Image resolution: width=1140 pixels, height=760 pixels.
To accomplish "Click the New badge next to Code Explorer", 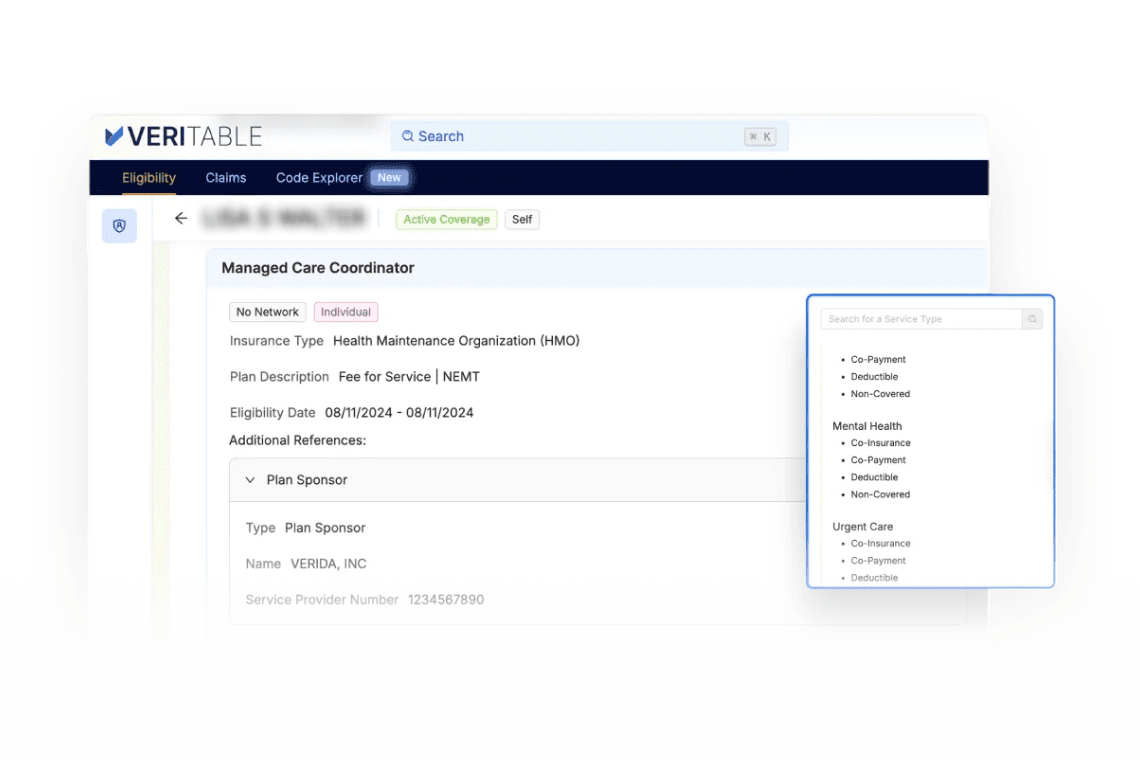I will tap(389, 177).
